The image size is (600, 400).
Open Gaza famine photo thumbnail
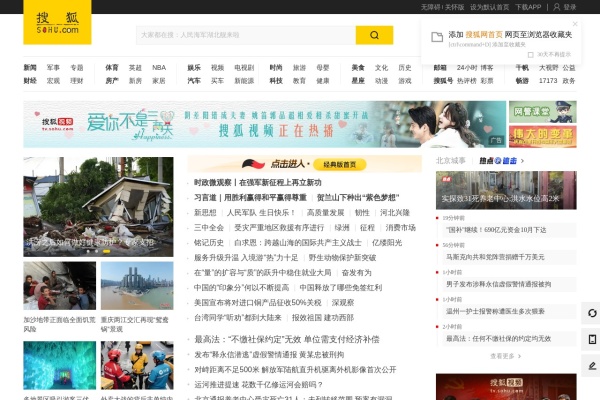click(x=60, y=286)
